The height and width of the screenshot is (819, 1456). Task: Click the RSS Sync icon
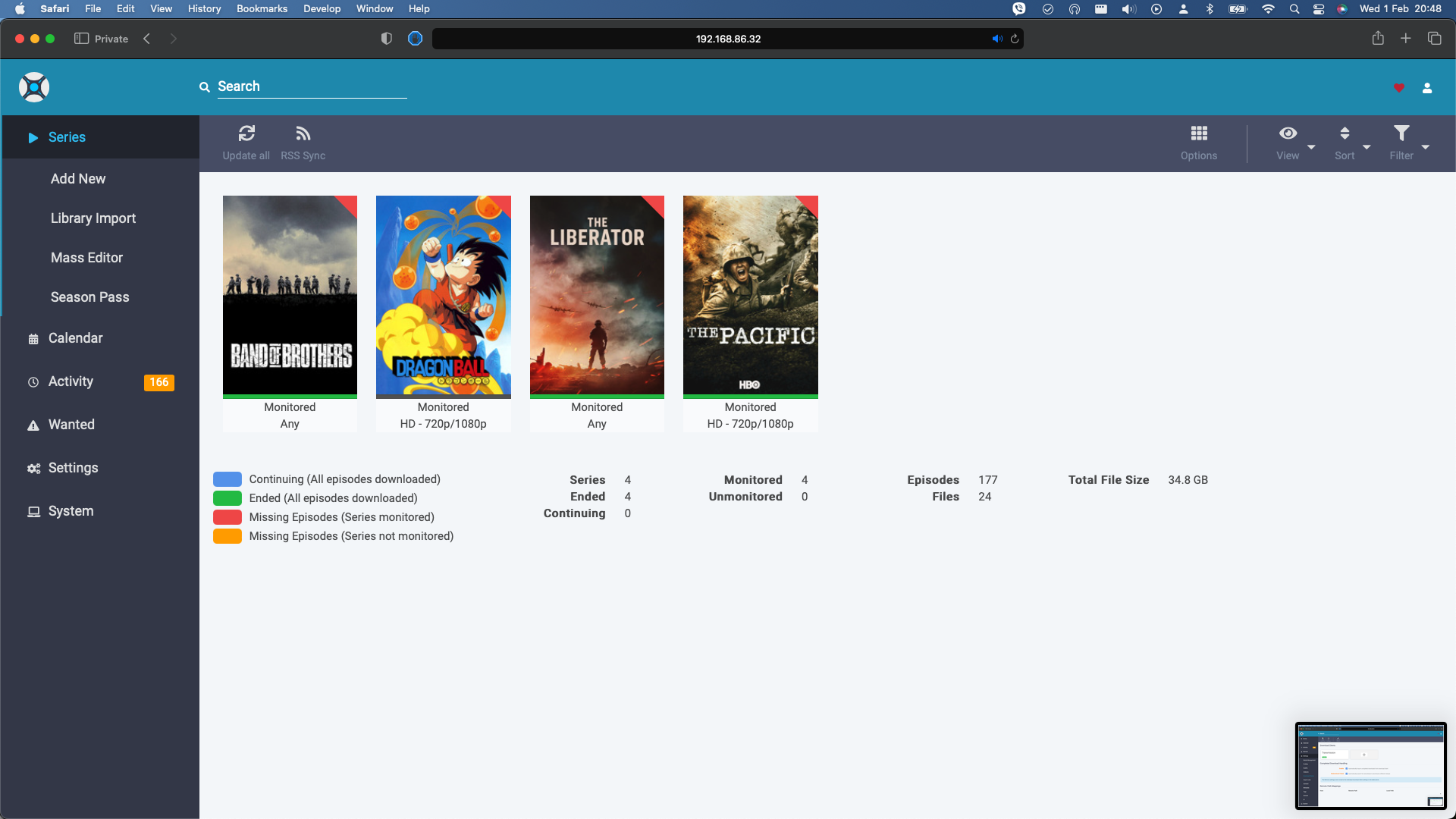[303, 133]
